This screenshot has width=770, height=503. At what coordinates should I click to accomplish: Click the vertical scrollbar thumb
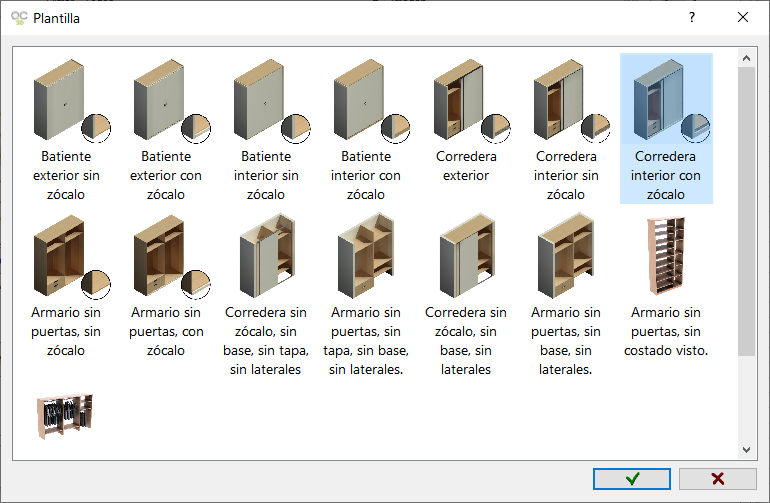coord(746,211)
